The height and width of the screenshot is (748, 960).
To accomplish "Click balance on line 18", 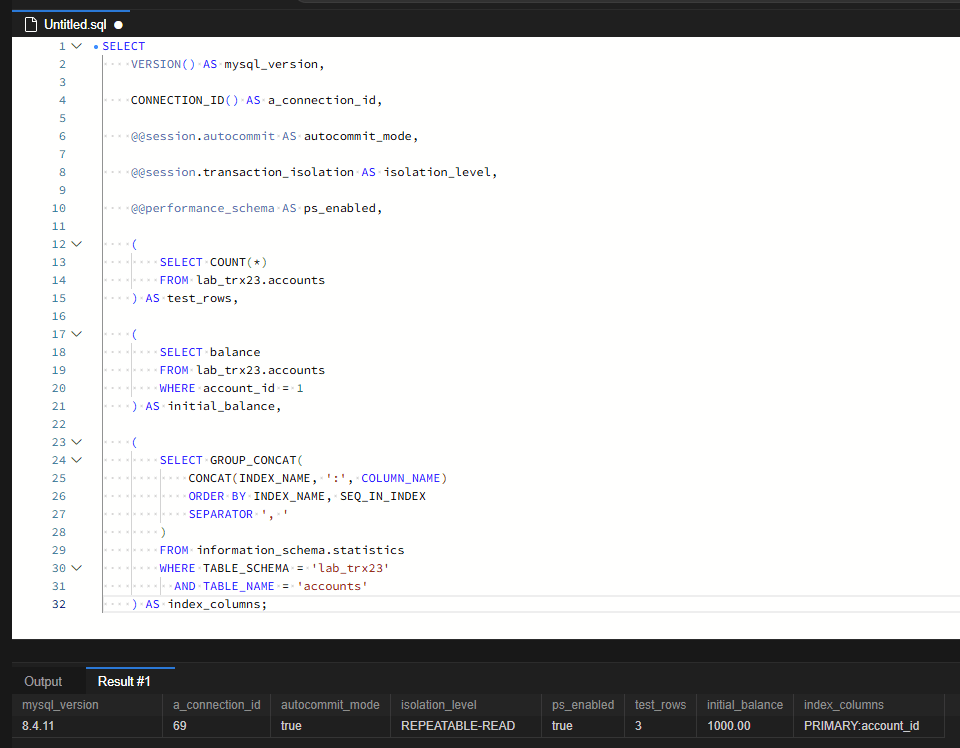I will tap(235, 352).
